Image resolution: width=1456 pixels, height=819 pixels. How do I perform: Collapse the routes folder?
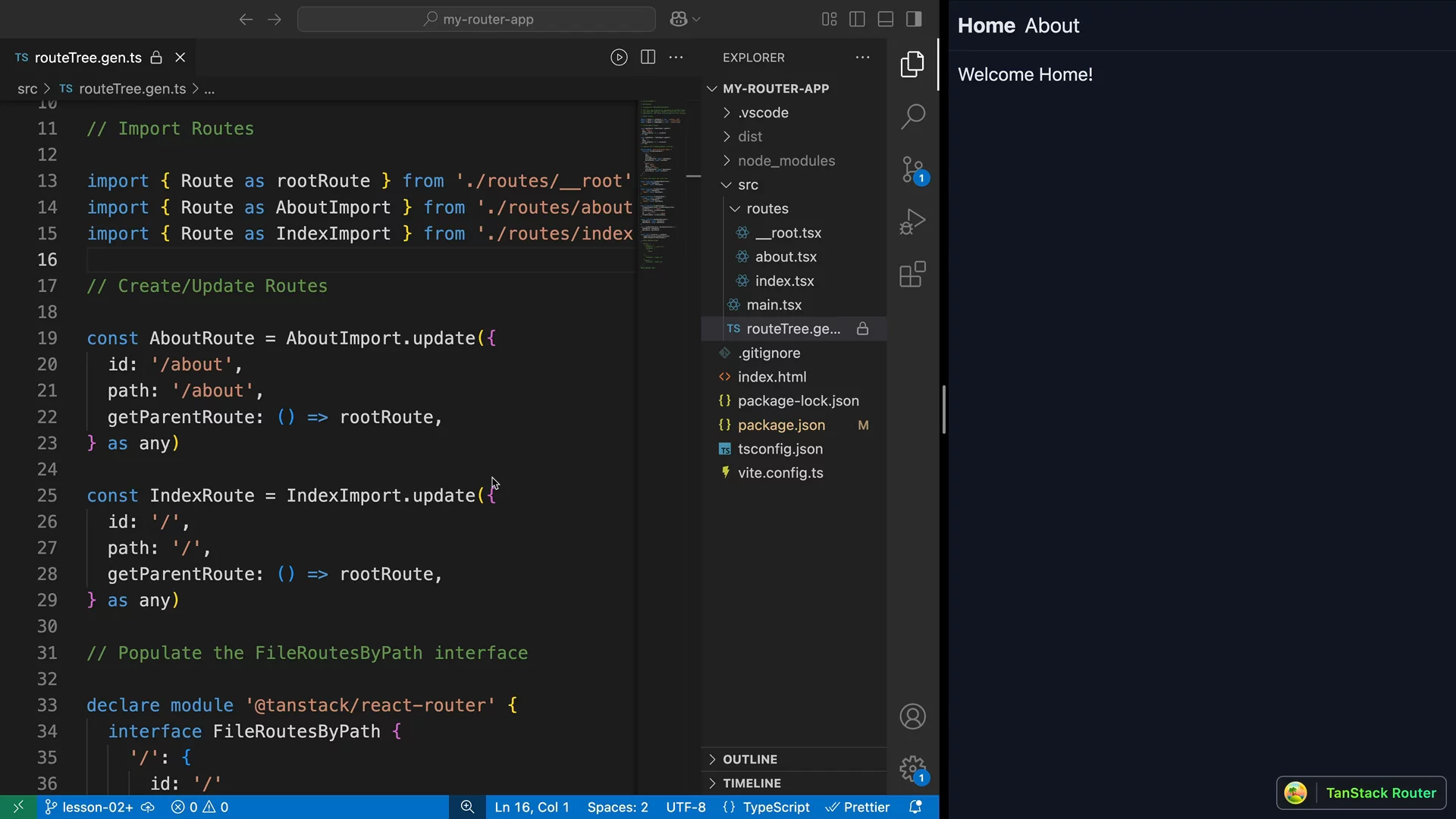click(767, 209)
